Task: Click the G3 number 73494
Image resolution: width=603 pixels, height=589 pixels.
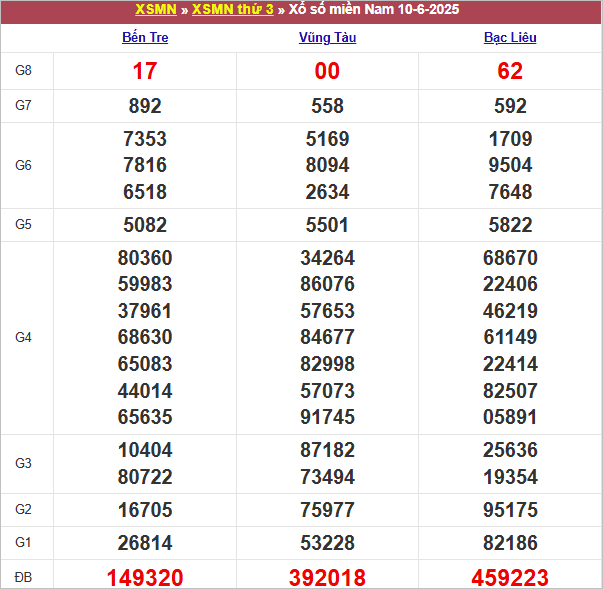Action: tap(327, 477)
